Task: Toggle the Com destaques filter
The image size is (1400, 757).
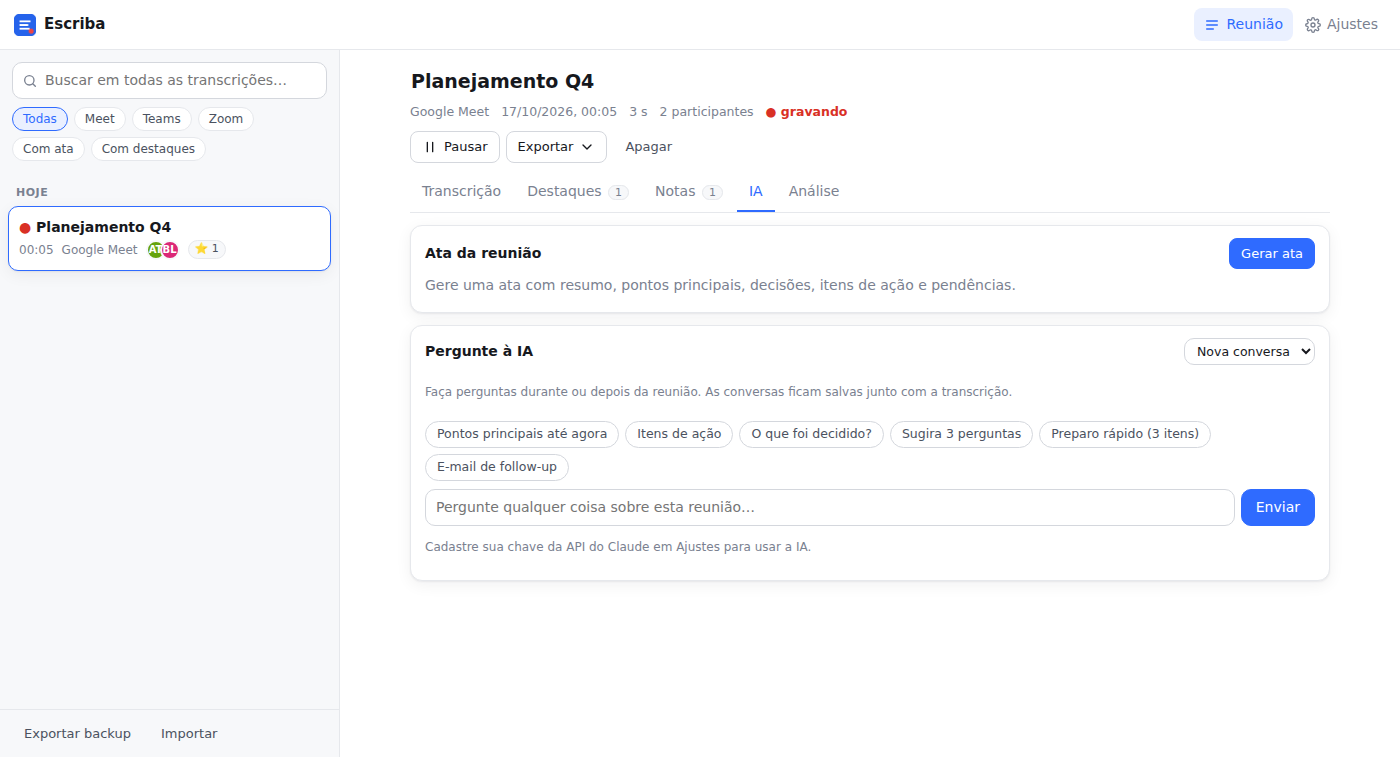Action: (148, 149)
